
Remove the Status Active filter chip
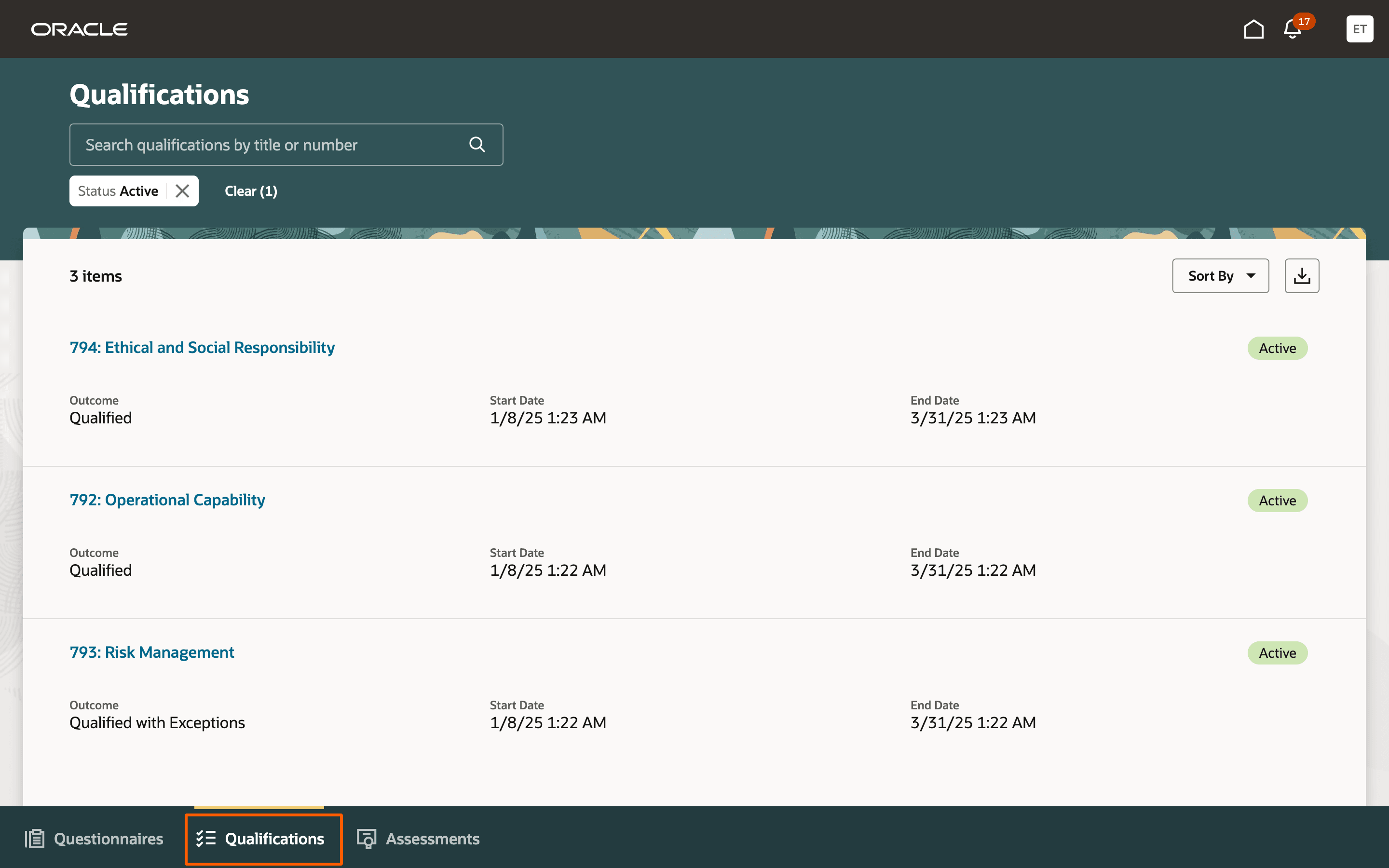tap(182, 191)
